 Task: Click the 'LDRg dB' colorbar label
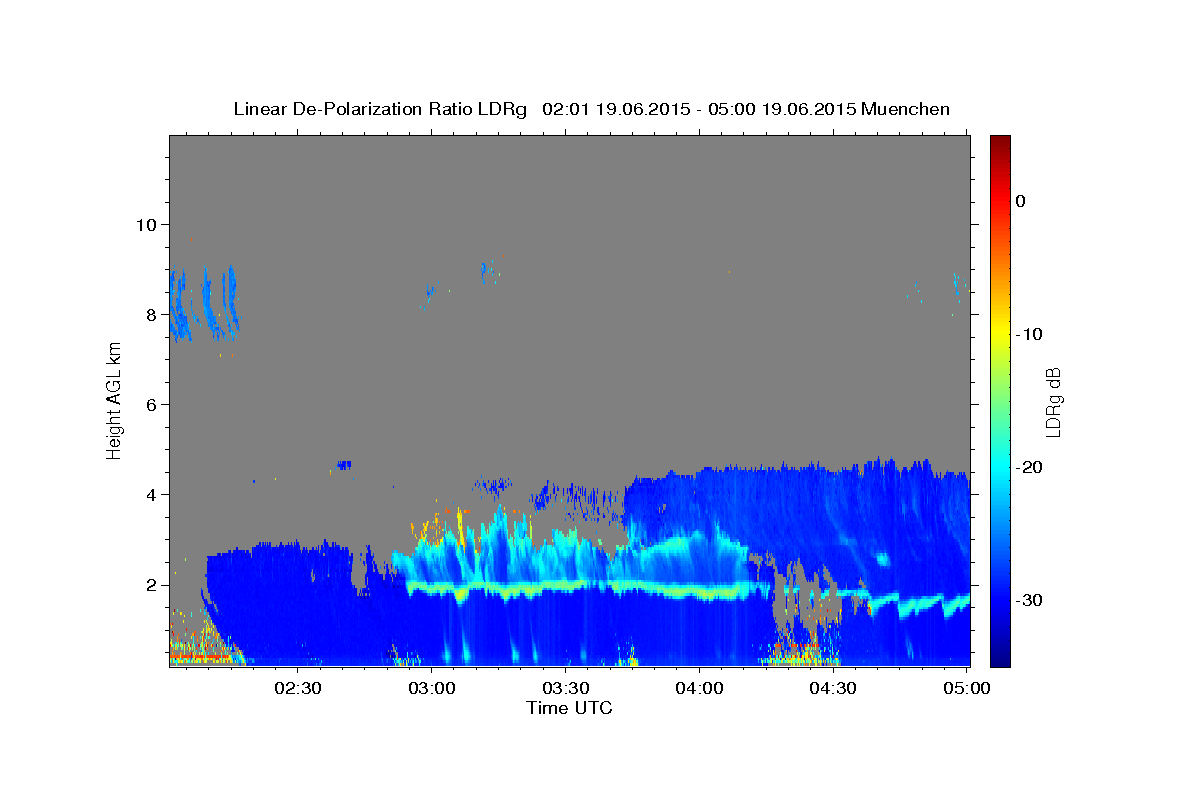[1052, 400]
